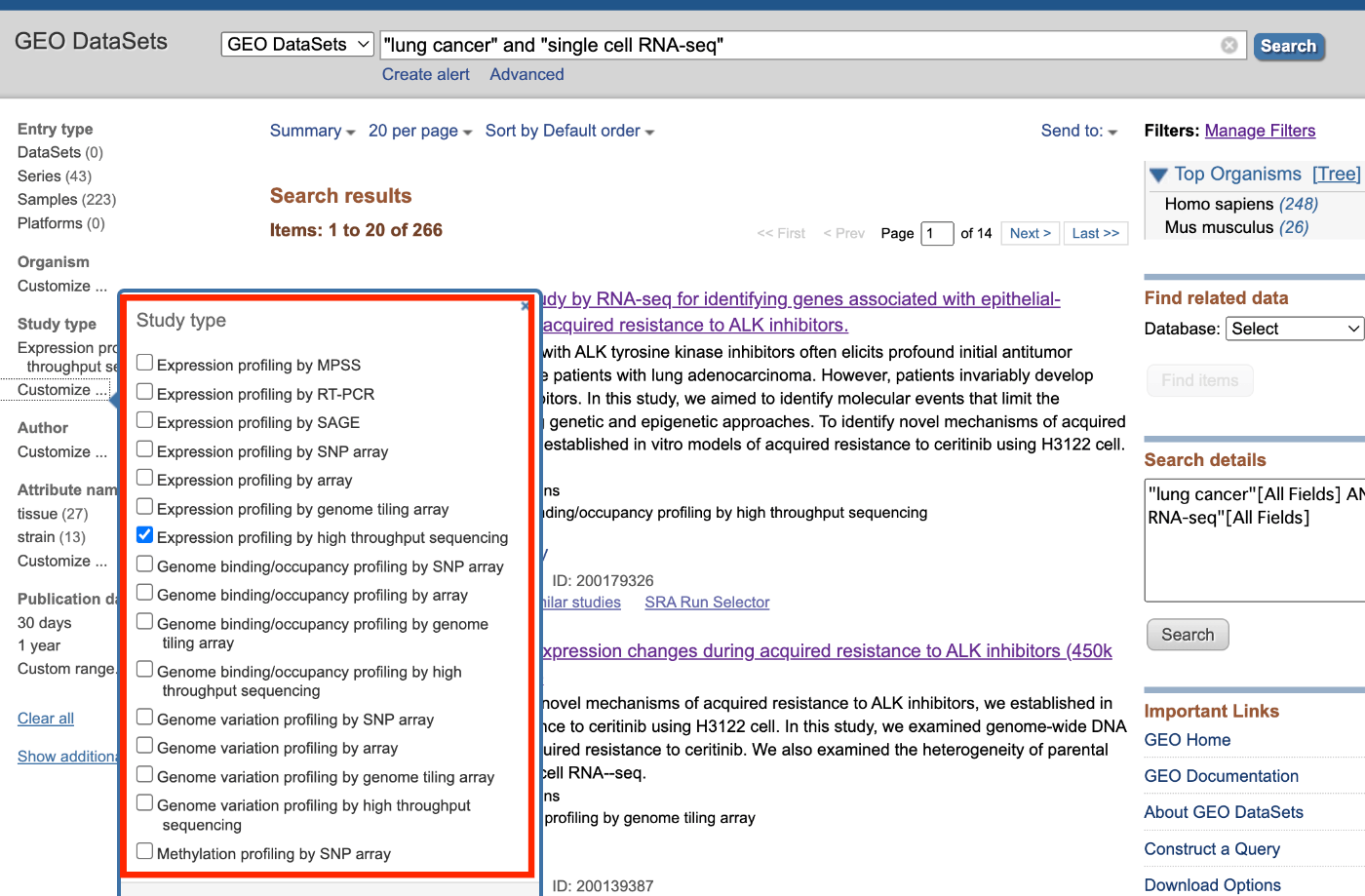Open the Top Organisms Tree link

(1336, 174)
